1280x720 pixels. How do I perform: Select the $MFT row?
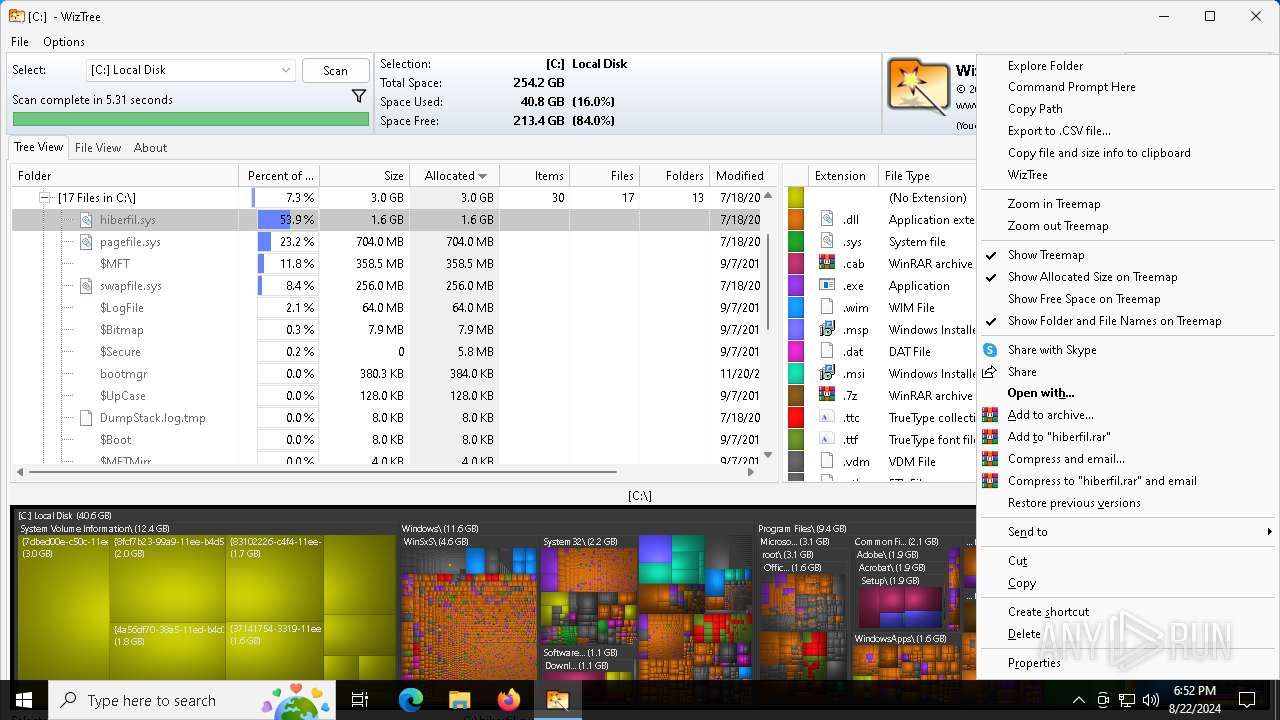click(x=388, y=264)
